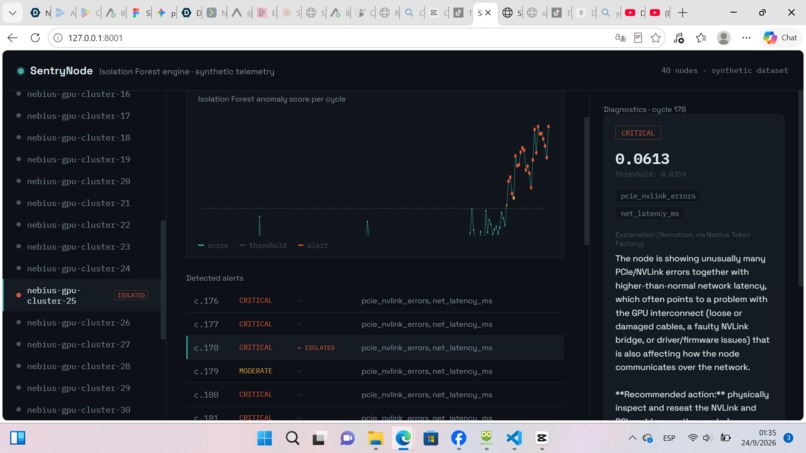This screenshot has width=806, height=453.
Task: Open the browser profile avatar
Action: click(x=724, y=38)
